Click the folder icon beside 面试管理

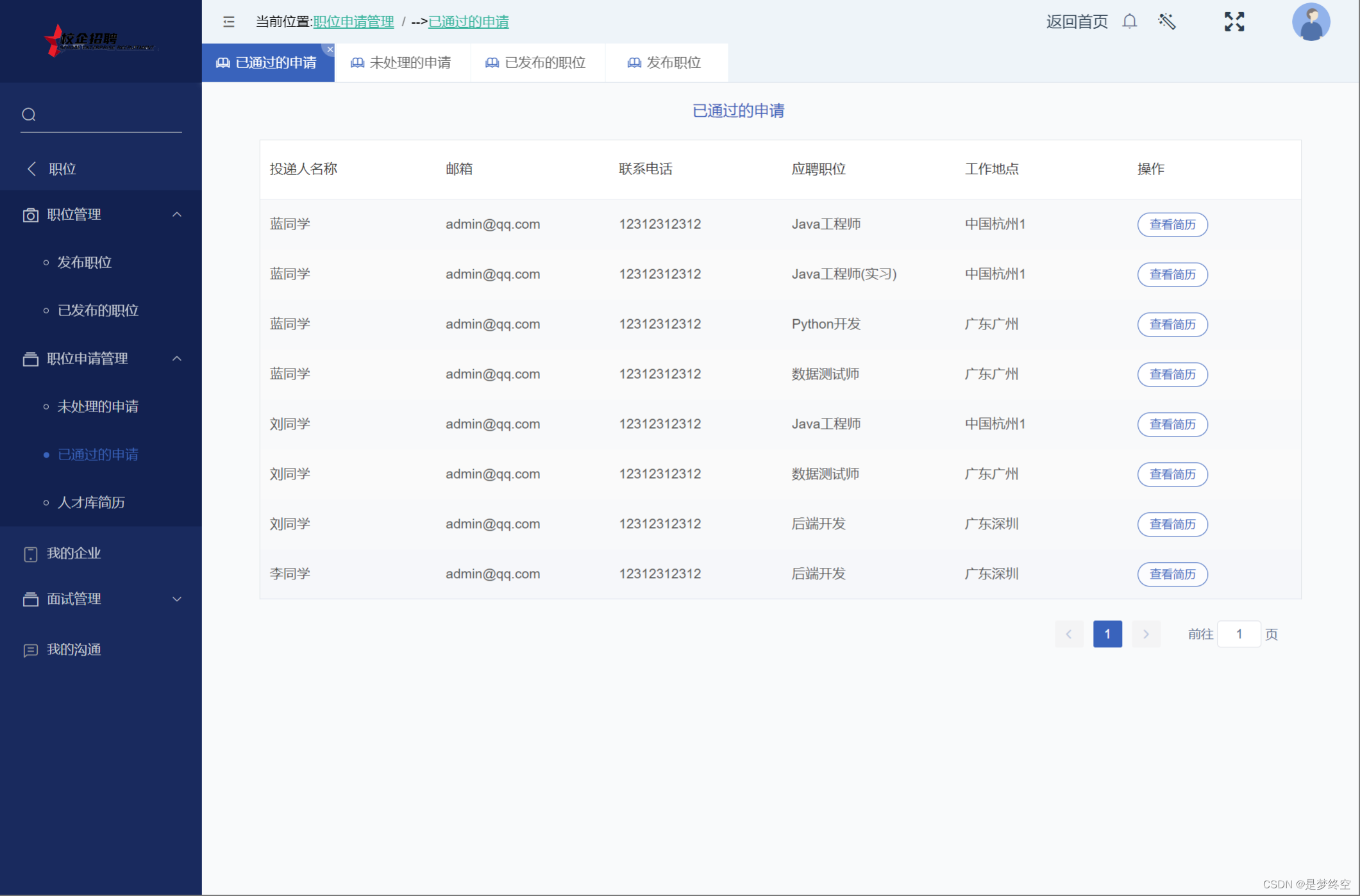[x=30, y=599]
